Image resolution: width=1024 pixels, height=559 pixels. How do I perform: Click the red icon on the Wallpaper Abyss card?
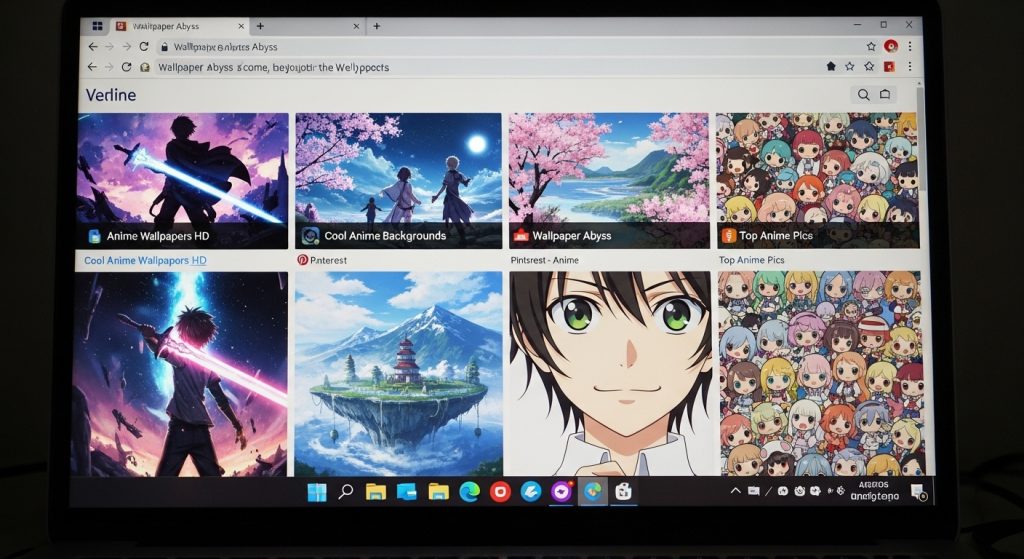coord(520,236)
